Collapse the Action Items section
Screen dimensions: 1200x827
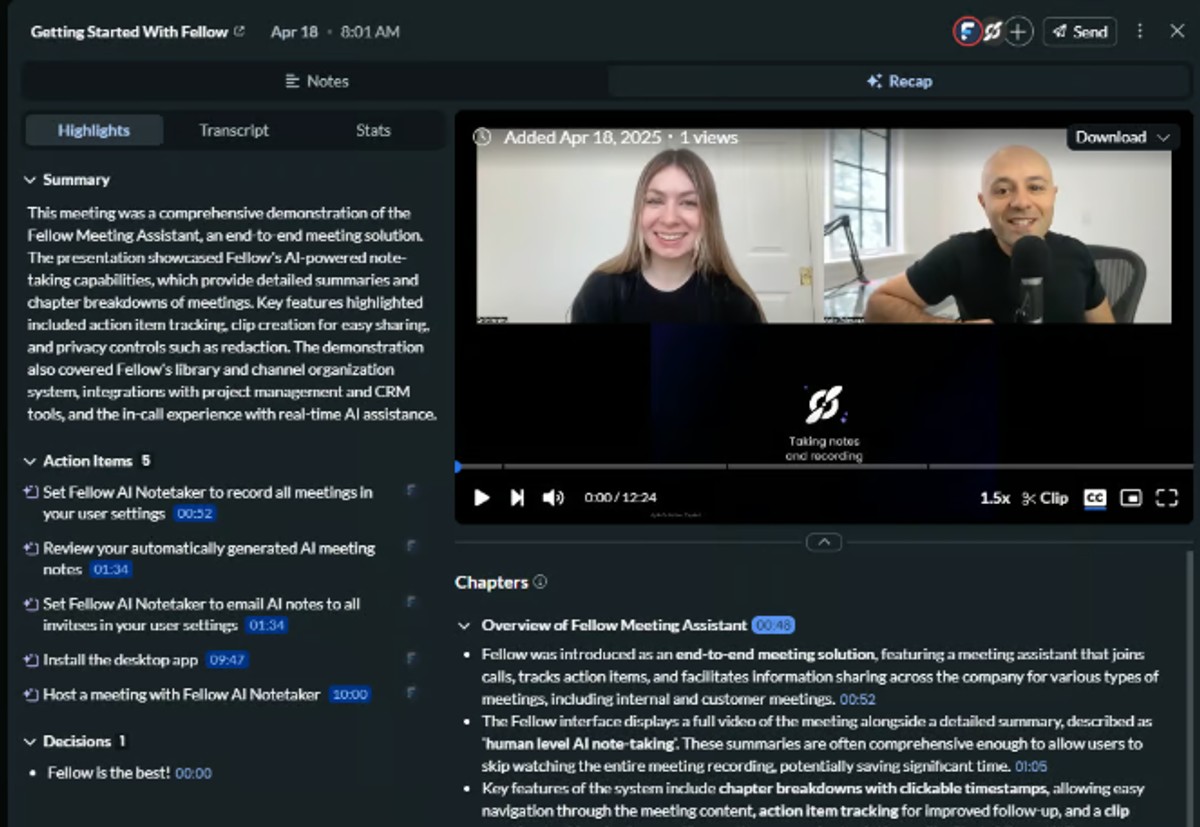[29, 461]
